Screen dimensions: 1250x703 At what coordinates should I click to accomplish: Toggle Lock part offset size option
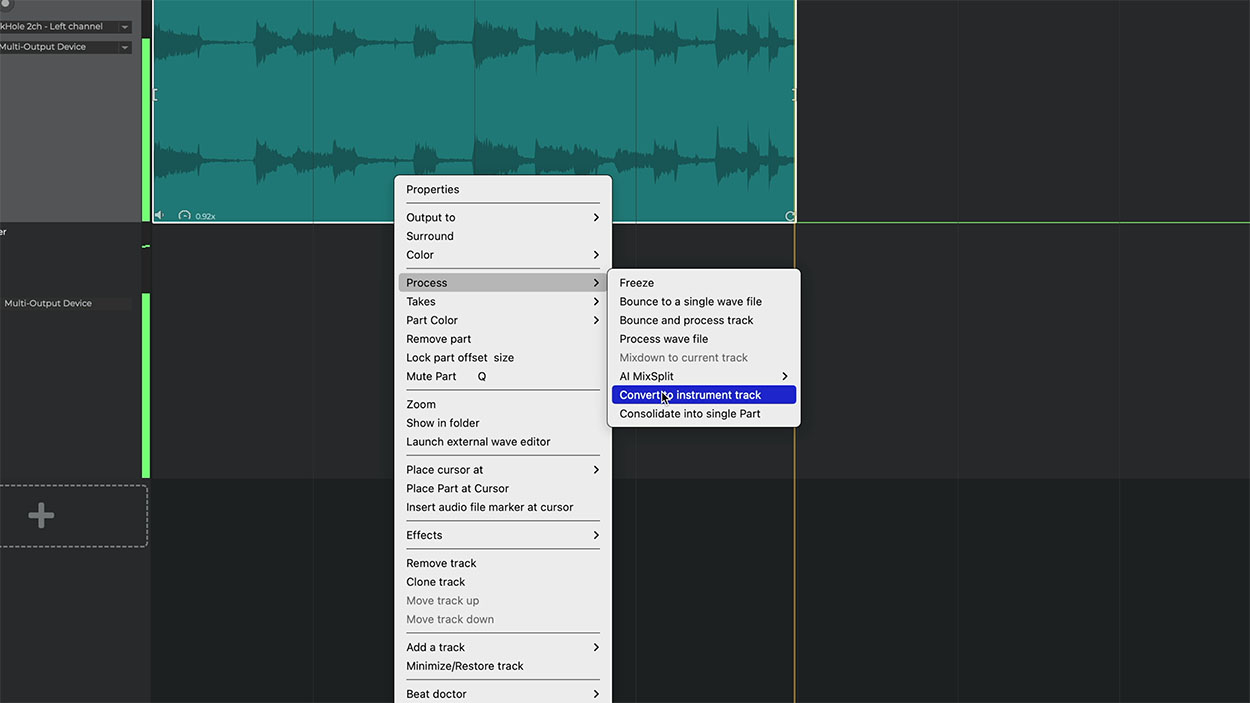click(x=459, y=358)
